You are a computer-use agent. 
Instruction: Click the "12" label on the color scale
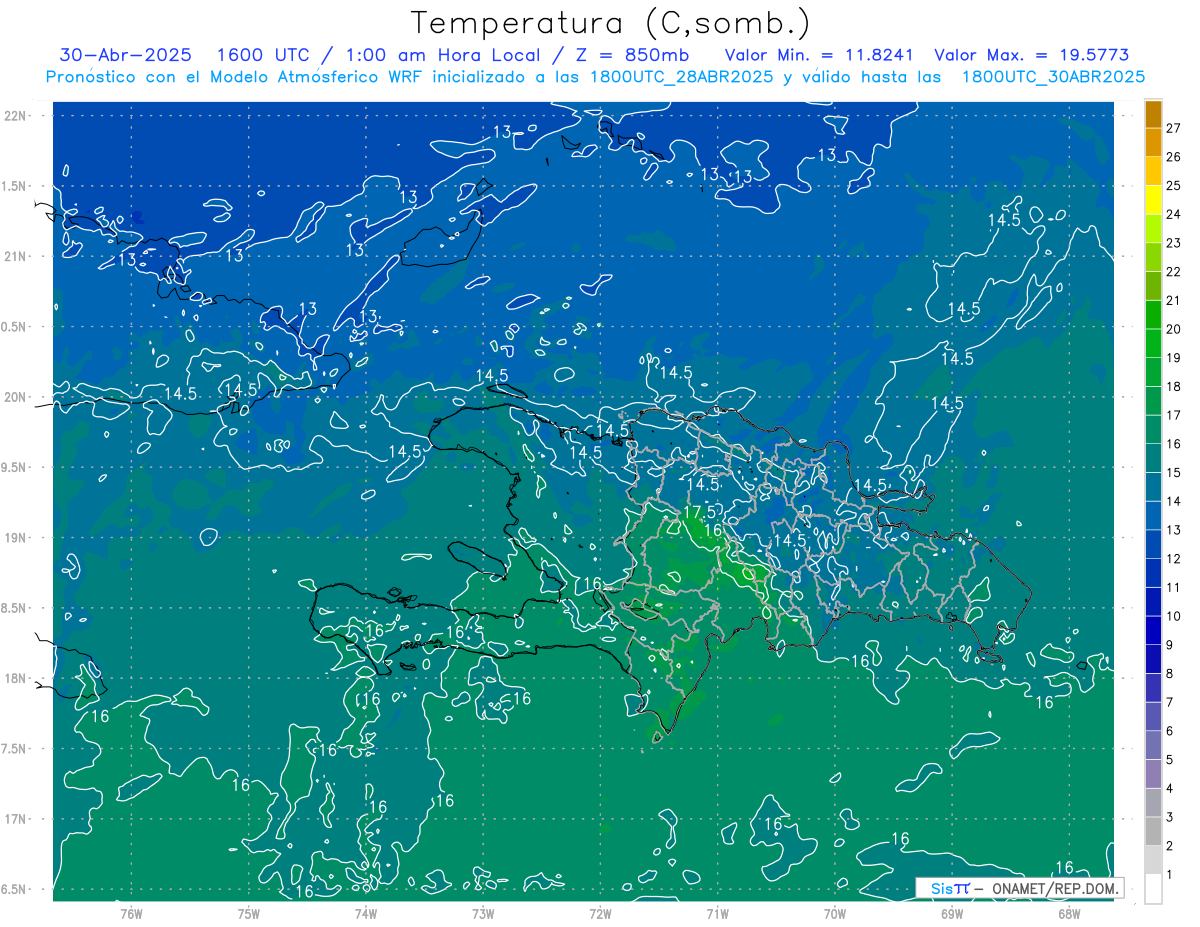[x=1174, y=559]
